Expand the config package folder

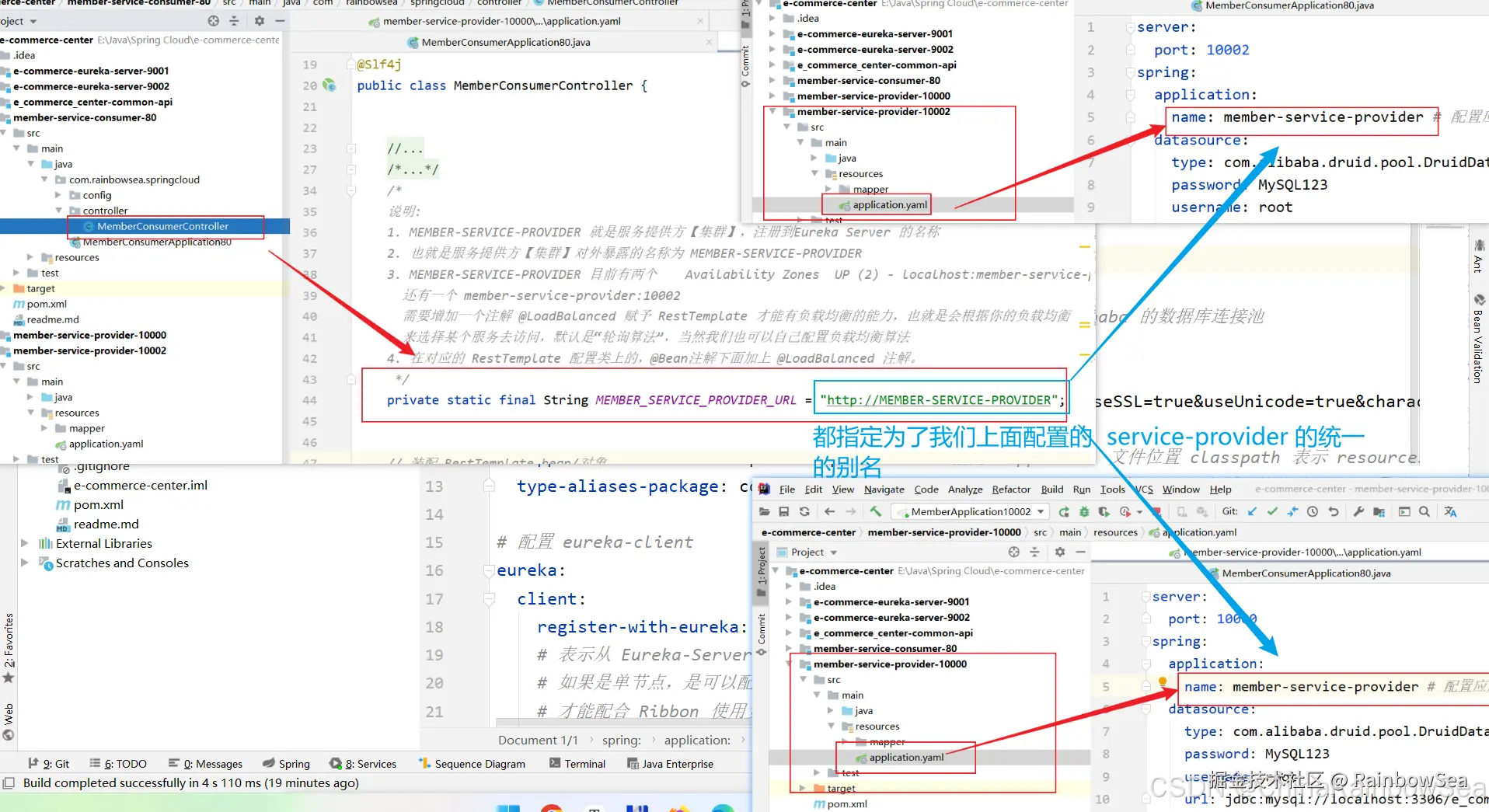[58, 196]
